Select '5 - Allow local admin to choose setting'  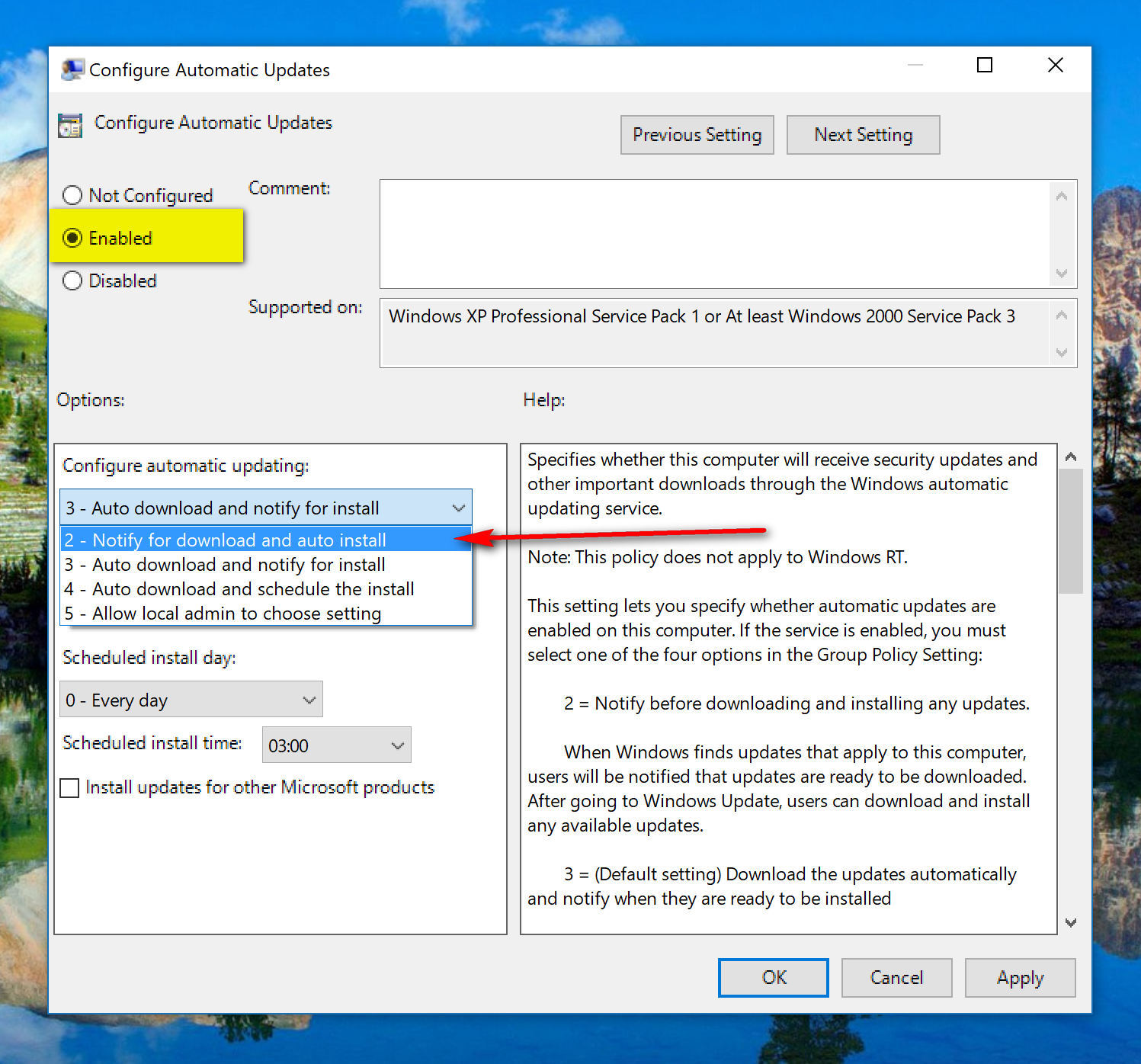(x=221, y=613)
